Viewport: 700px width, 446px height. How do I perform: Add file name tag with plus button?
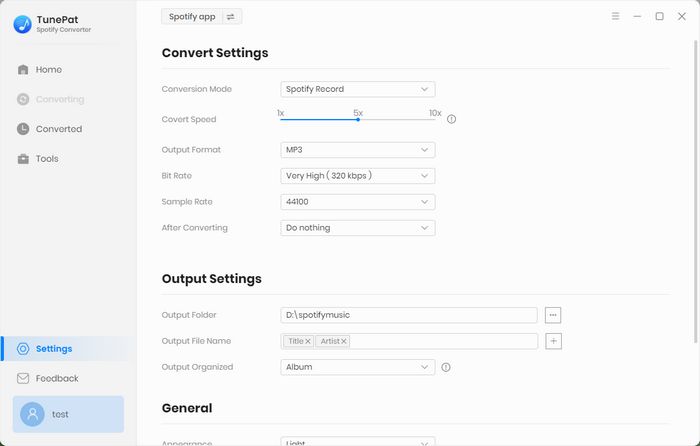click(553, 341)
